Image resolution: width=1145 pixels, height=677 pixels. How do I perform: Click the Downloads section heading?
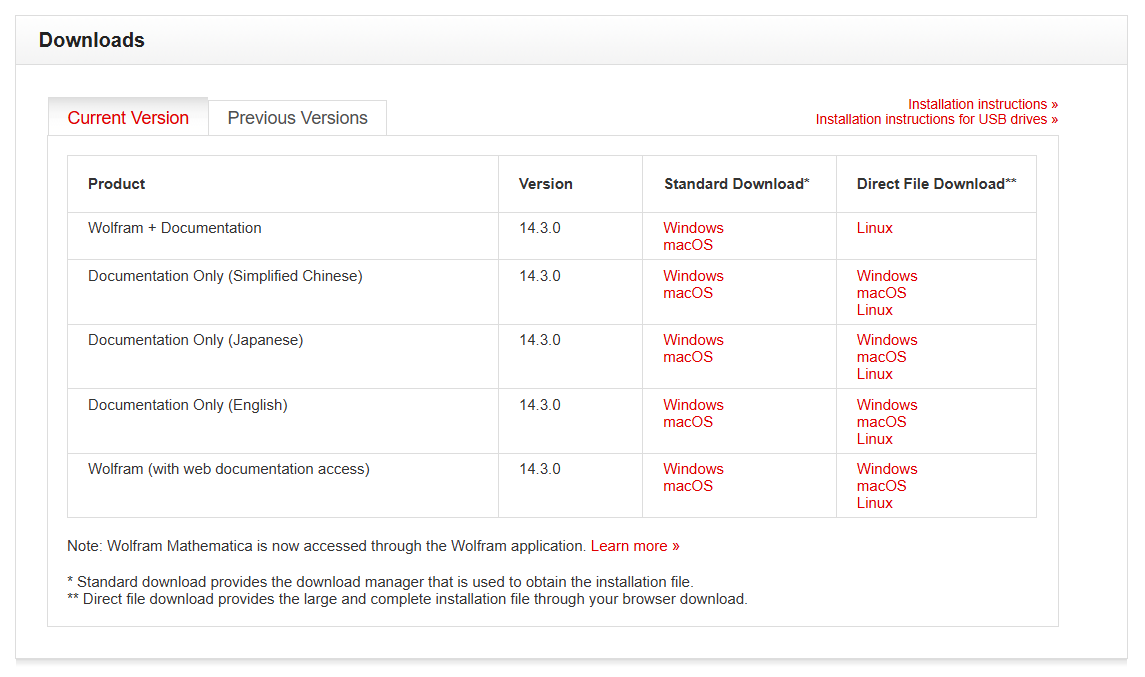tap(91, 40)
